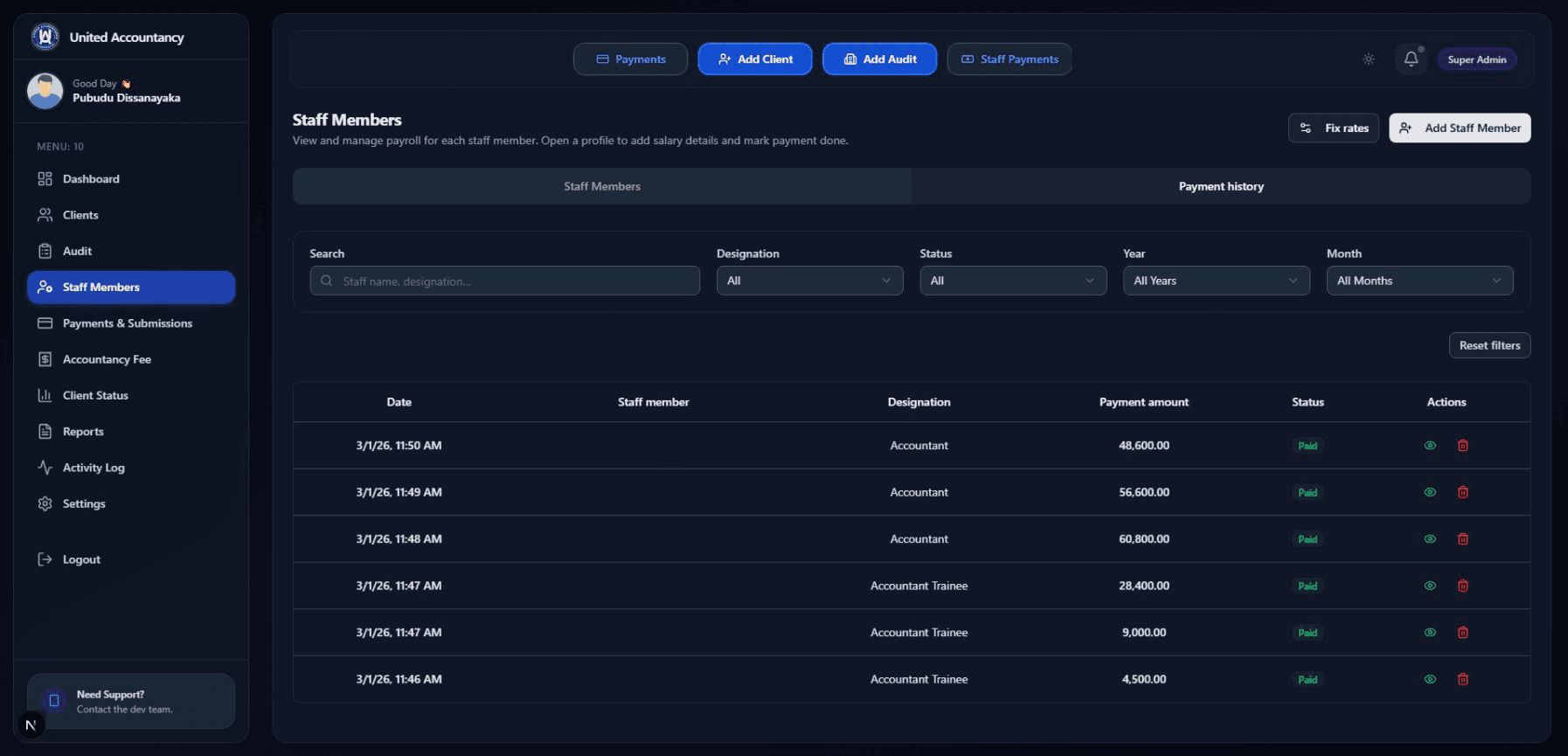Open the Designation dropdown
The width and height of the screenshot is (1568, 756).
[x=809, y=281]
